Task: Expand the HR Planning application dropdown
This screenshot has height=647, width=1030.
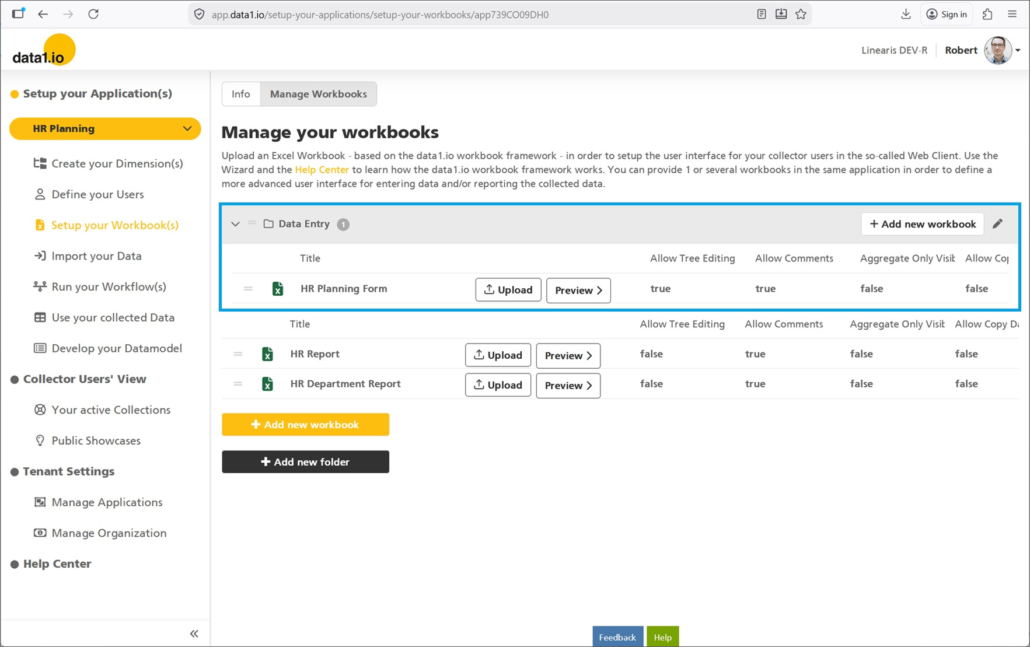Action: tap(187, 129)
